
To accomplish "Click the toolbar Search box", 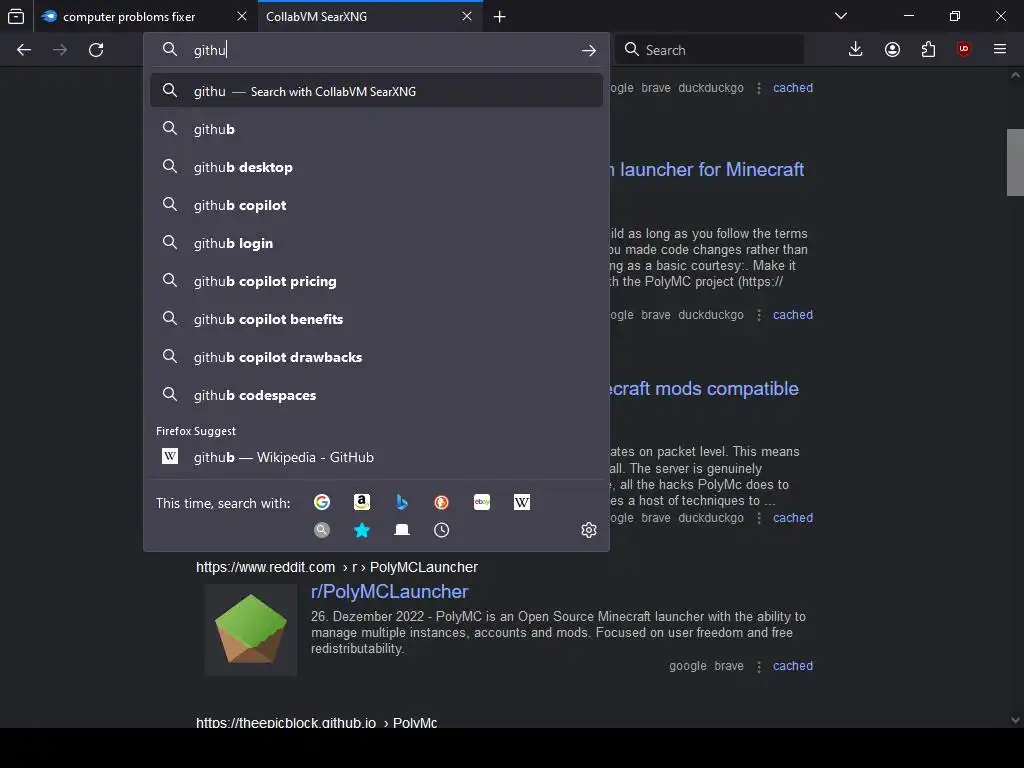I will click(x=710, y=50).
